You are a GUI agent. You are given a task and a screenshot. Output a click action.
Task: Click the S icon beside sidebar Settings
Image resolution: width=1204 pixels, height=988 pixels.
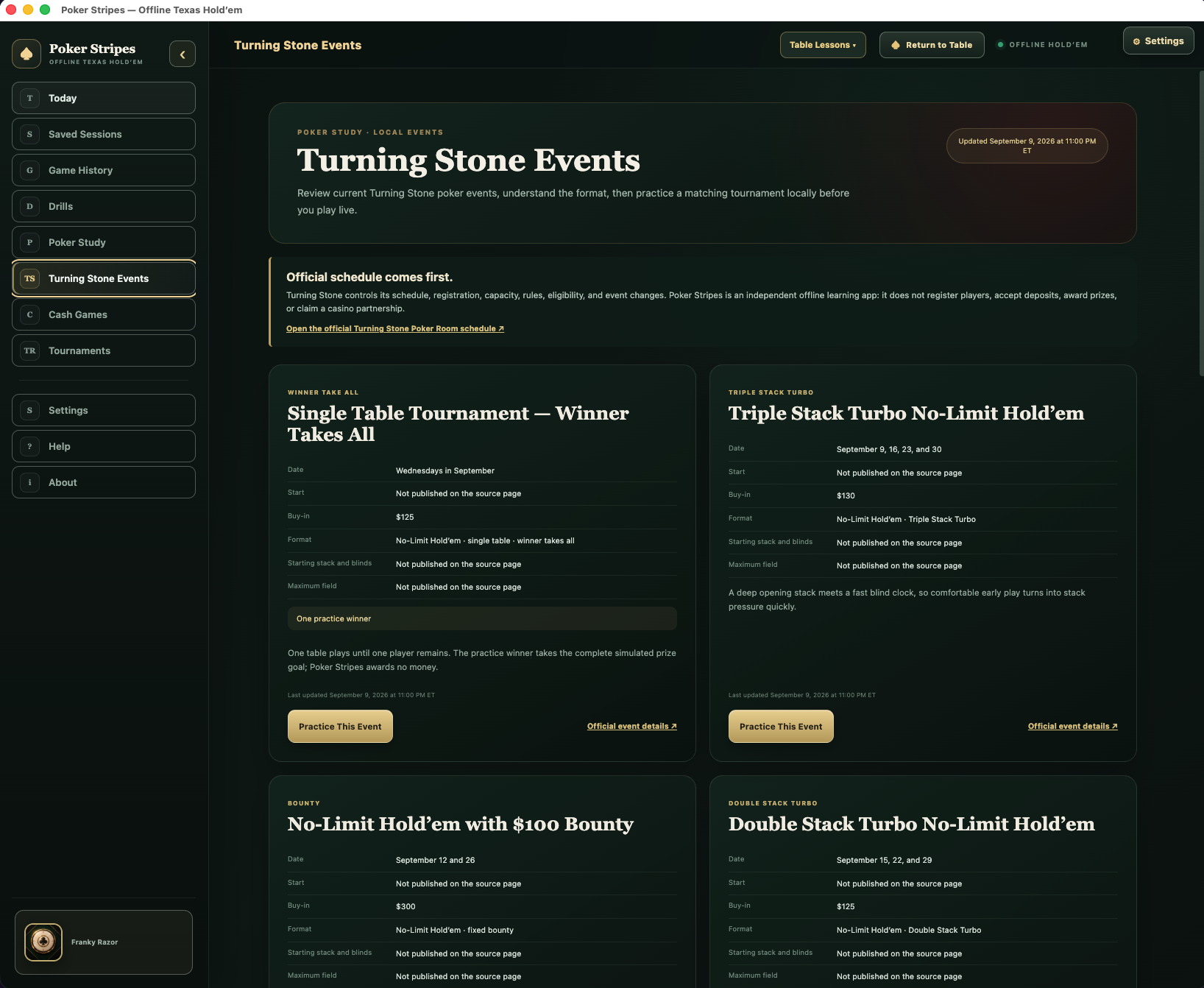click(x=29, y=410)
